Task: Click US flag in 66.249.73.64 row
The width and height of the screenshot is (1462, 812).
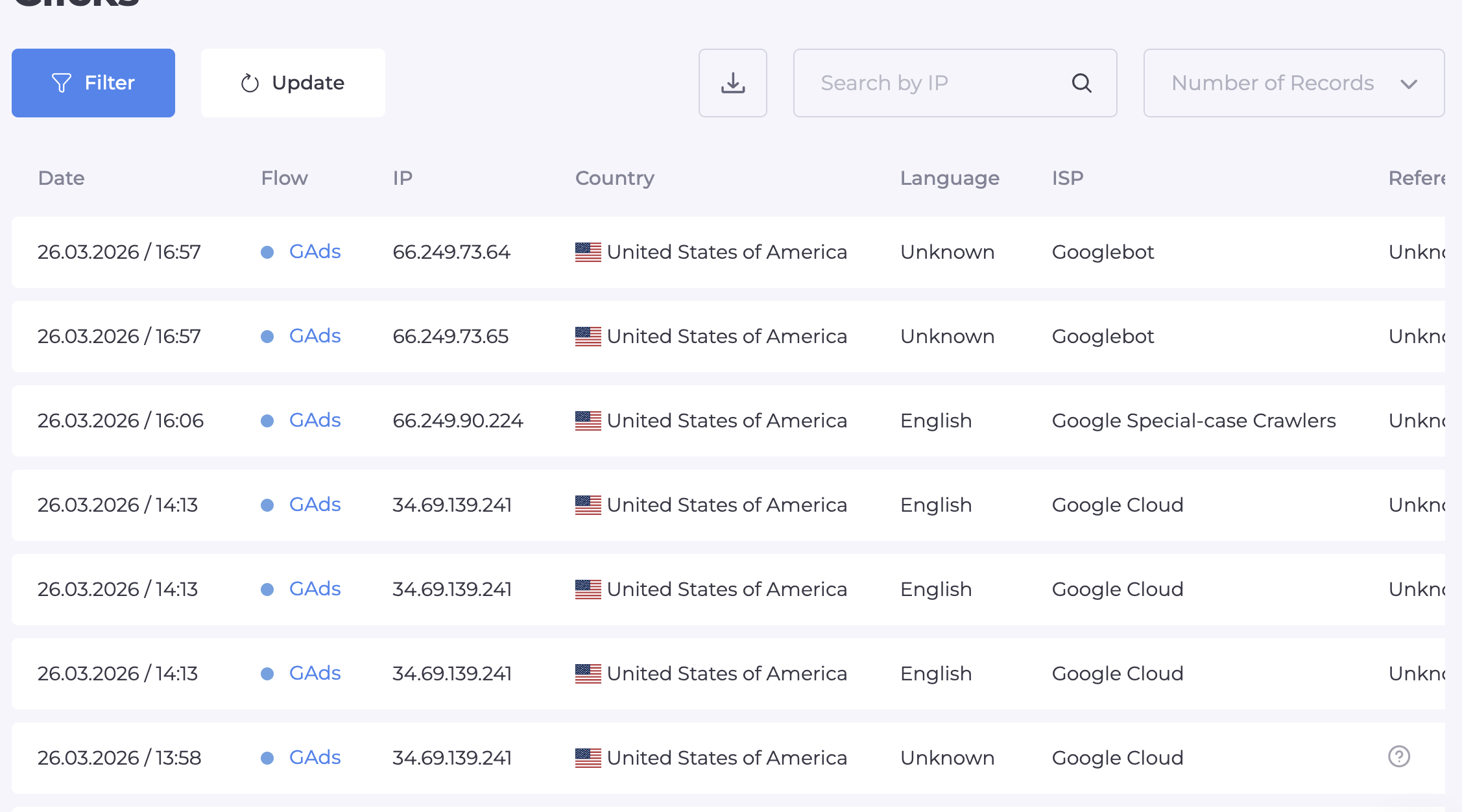Action: (x=588, y=252)
